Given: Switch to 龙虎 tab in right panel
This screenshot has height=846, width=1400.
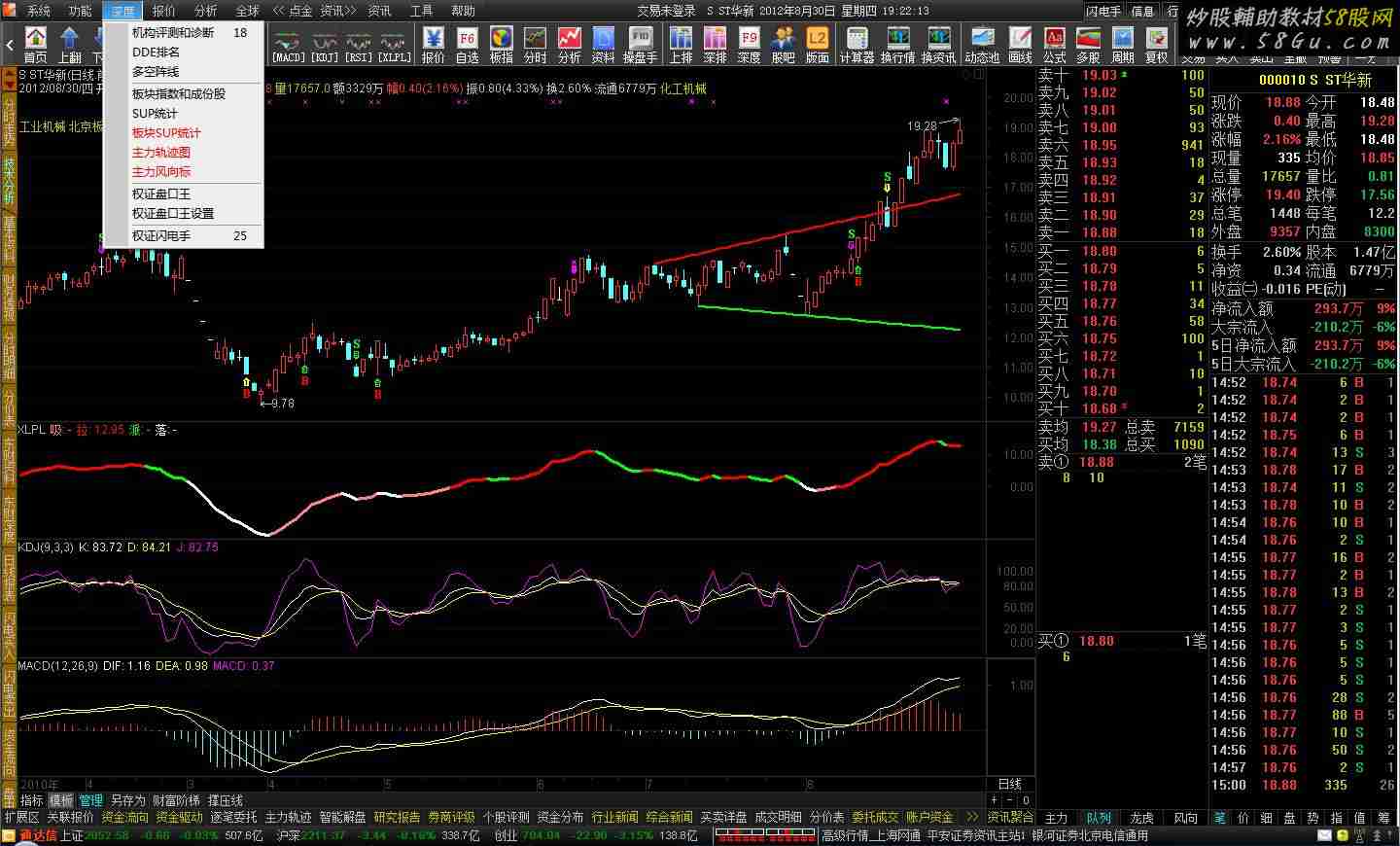Looking at the screenshot, I should [1142, 818].
